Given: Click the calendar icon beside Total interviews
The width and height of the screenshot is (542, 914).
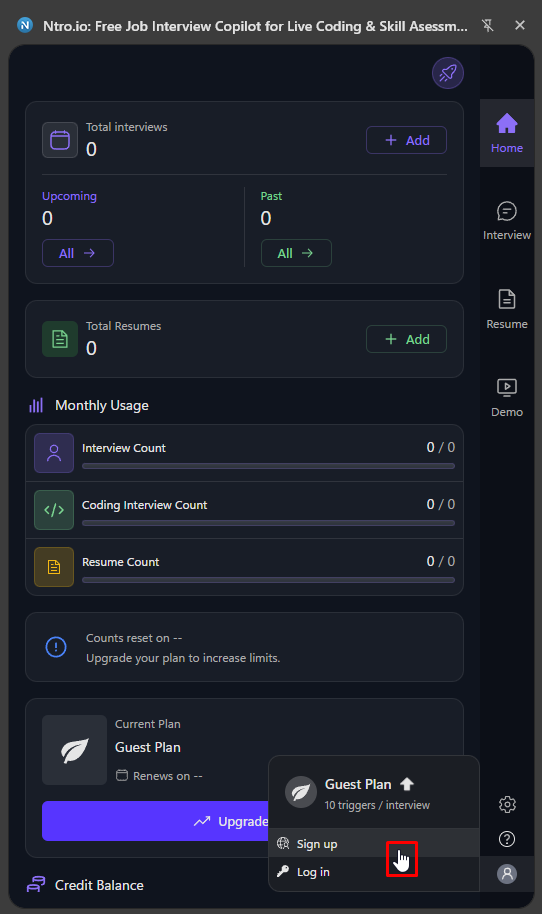Looking at the screenshot, I should click(60, 140).
